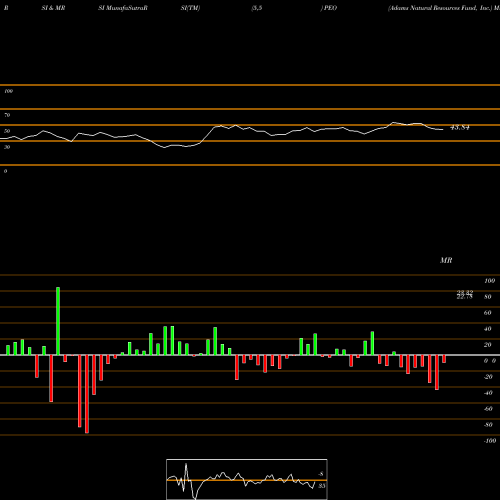The image size is (500, 500).
Task: Click the ") PEO" ticker symbol text
Action: coord(329,8)
